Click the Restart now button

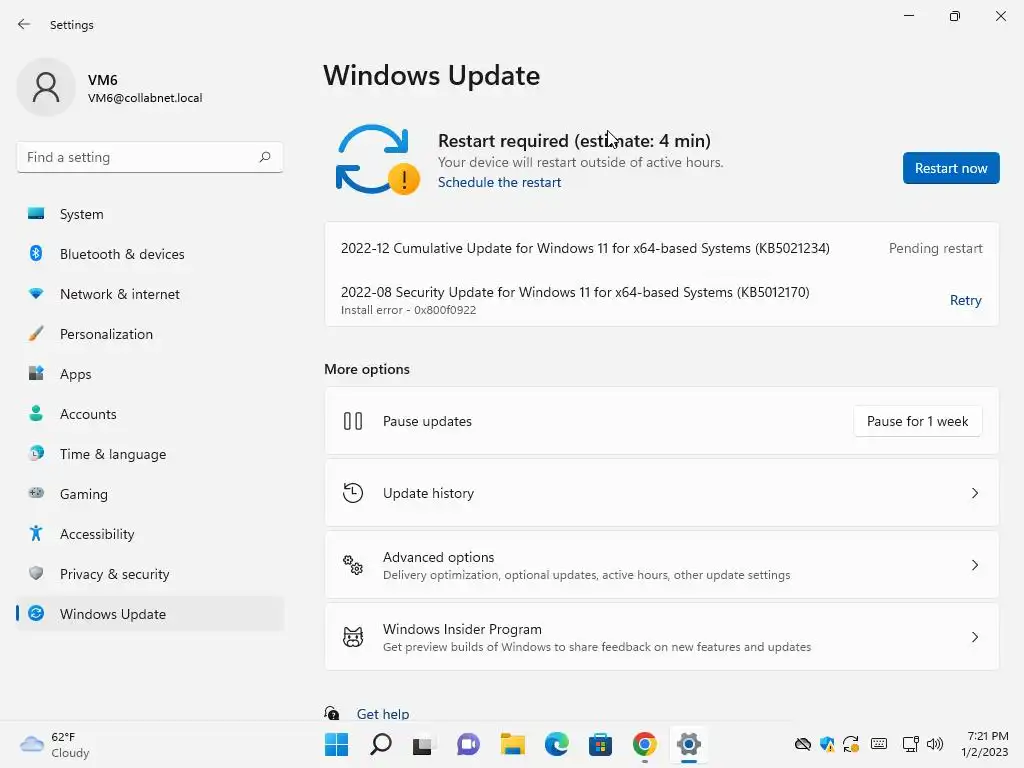[x=951, y=168]
